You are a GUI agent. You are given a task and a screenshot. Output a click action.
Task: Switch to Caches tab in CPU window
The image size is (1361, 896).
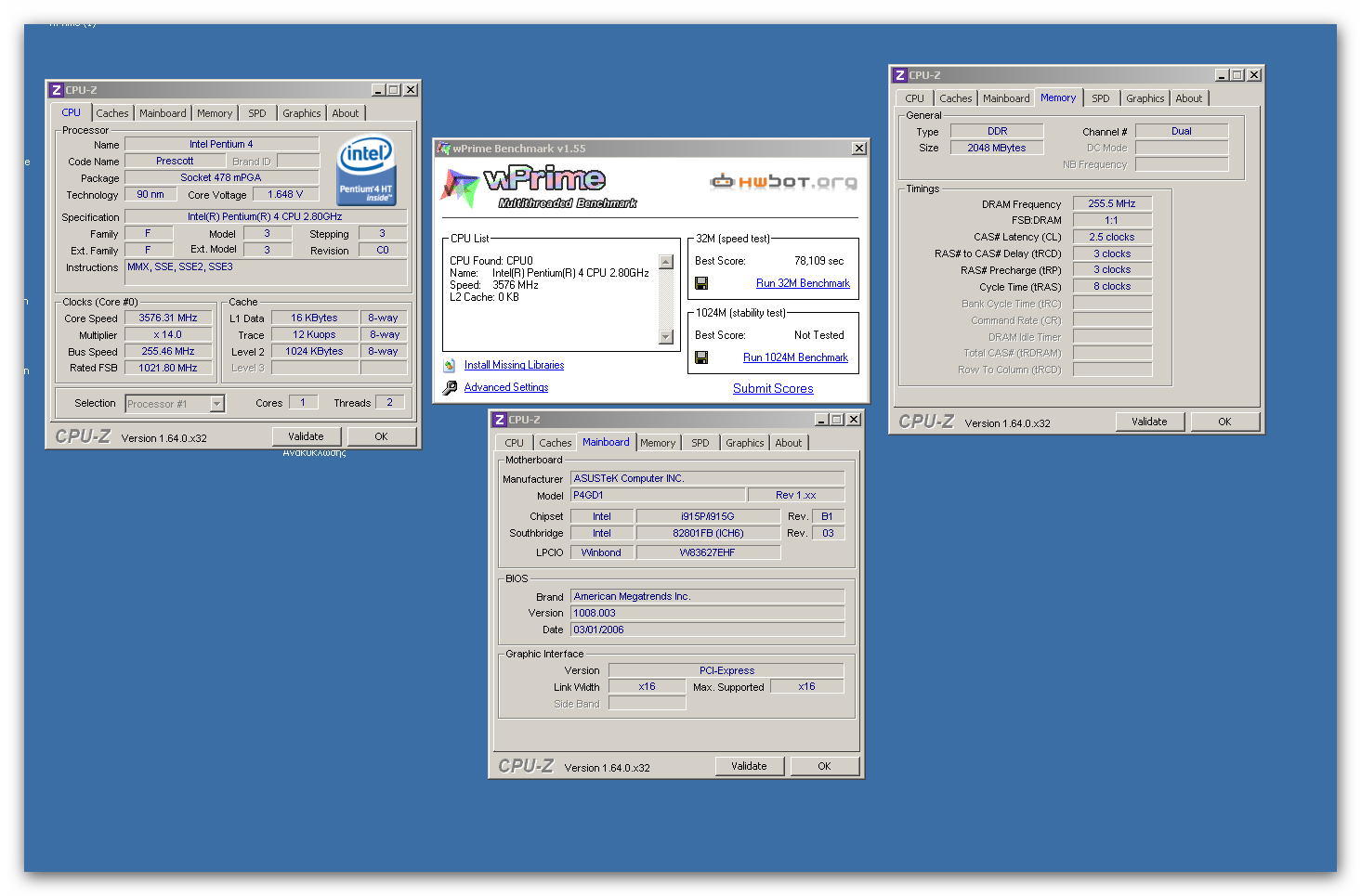pyautogui.click(x=112, y=113)
